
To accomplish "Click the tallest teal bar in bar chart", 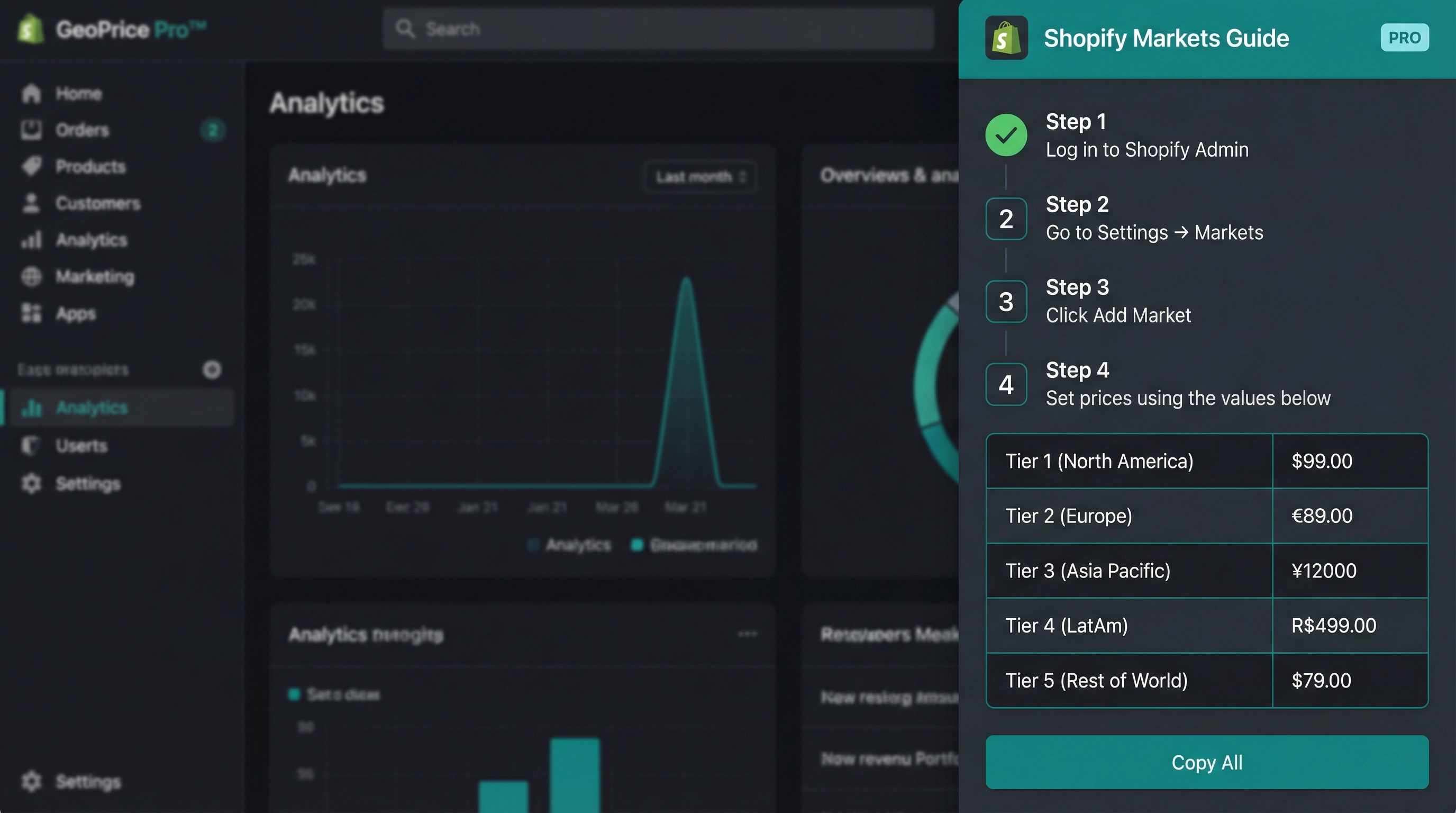I will pyautogui.click(x=575, y=775).
